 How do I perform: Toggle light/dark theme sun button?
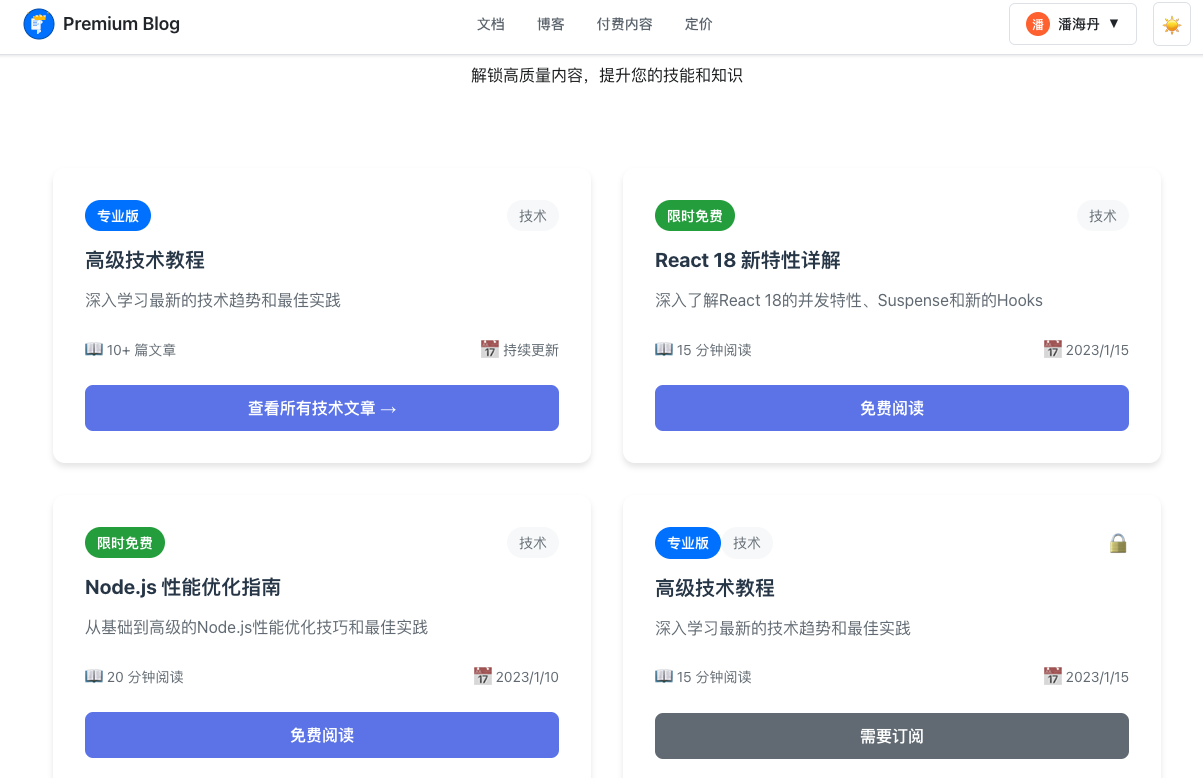(1171, 24)
